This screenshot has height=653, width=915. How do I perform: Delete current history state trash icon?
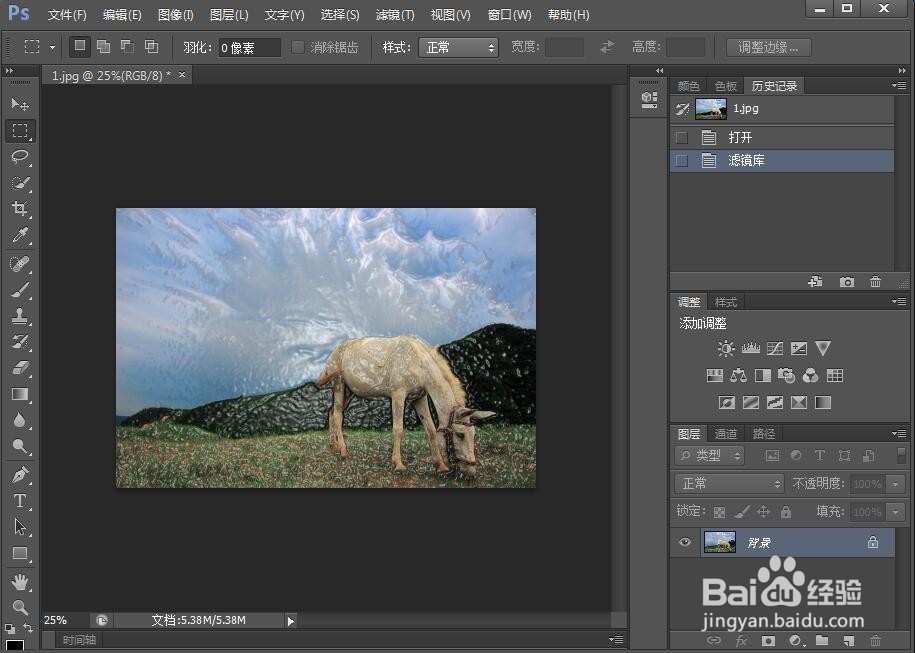coord(875,282)
